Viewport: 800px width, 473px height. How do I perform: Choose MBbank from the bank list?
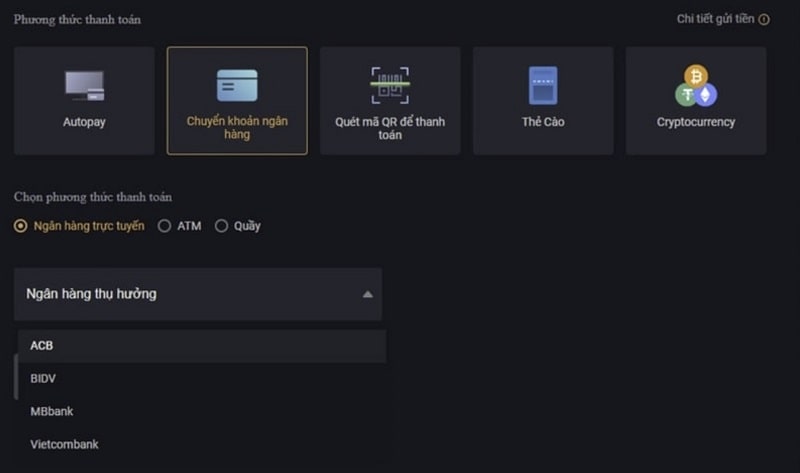[x=202, y=411]
